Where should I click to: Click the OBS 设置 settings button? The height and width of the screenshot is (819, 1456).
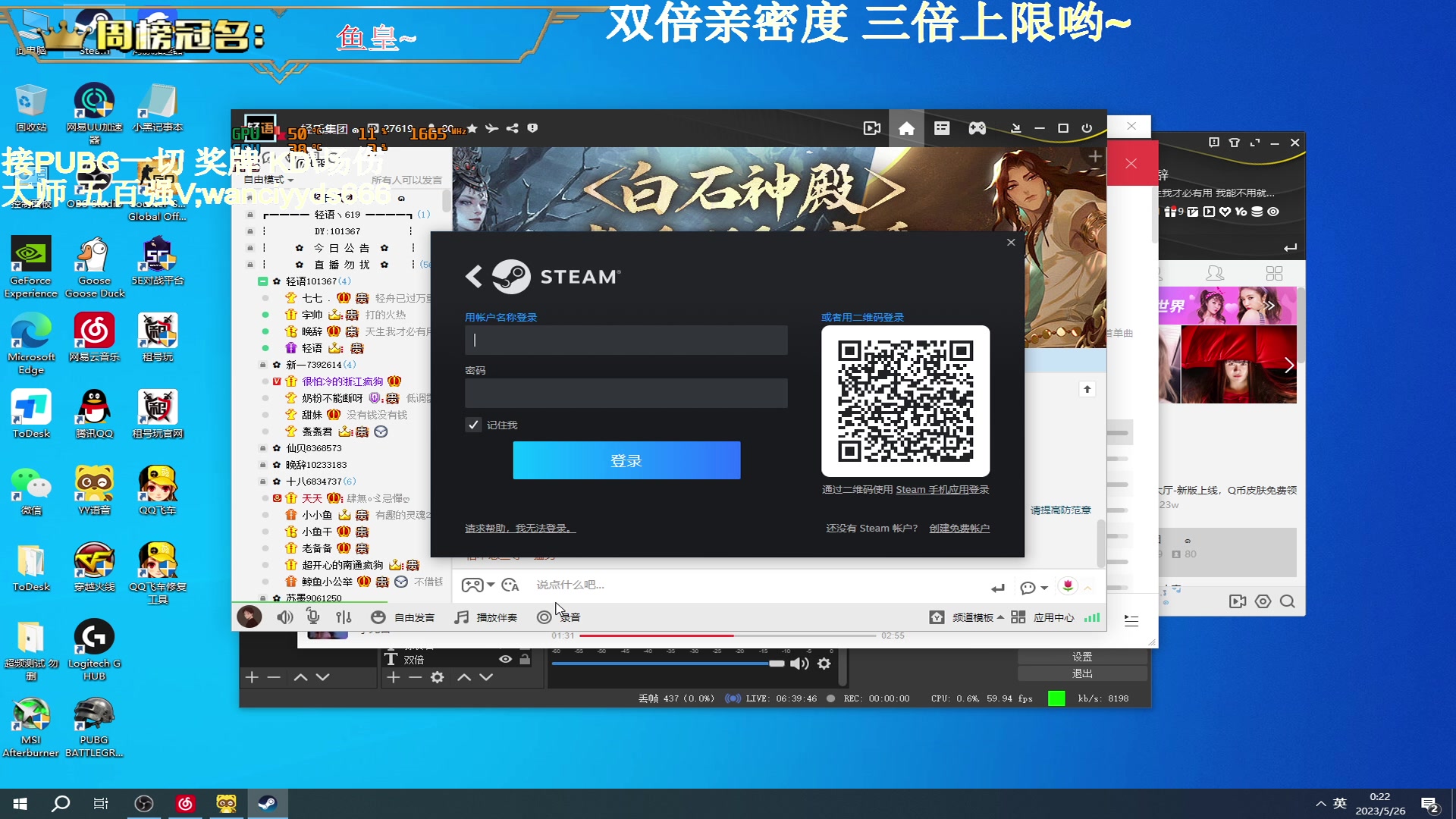tap(1082, 657)
